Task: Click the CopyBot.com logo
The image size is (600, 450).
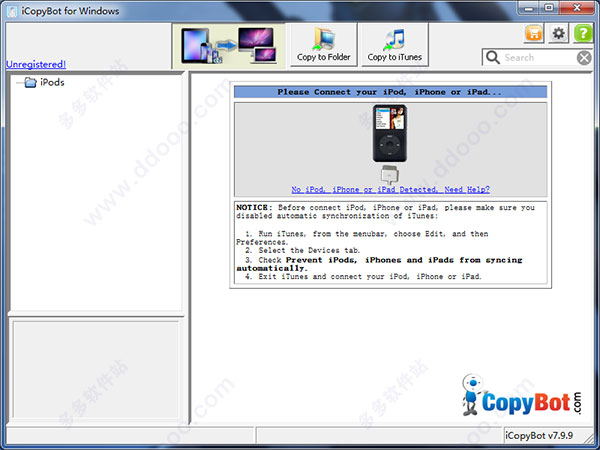Action: (x=522, y=395)
